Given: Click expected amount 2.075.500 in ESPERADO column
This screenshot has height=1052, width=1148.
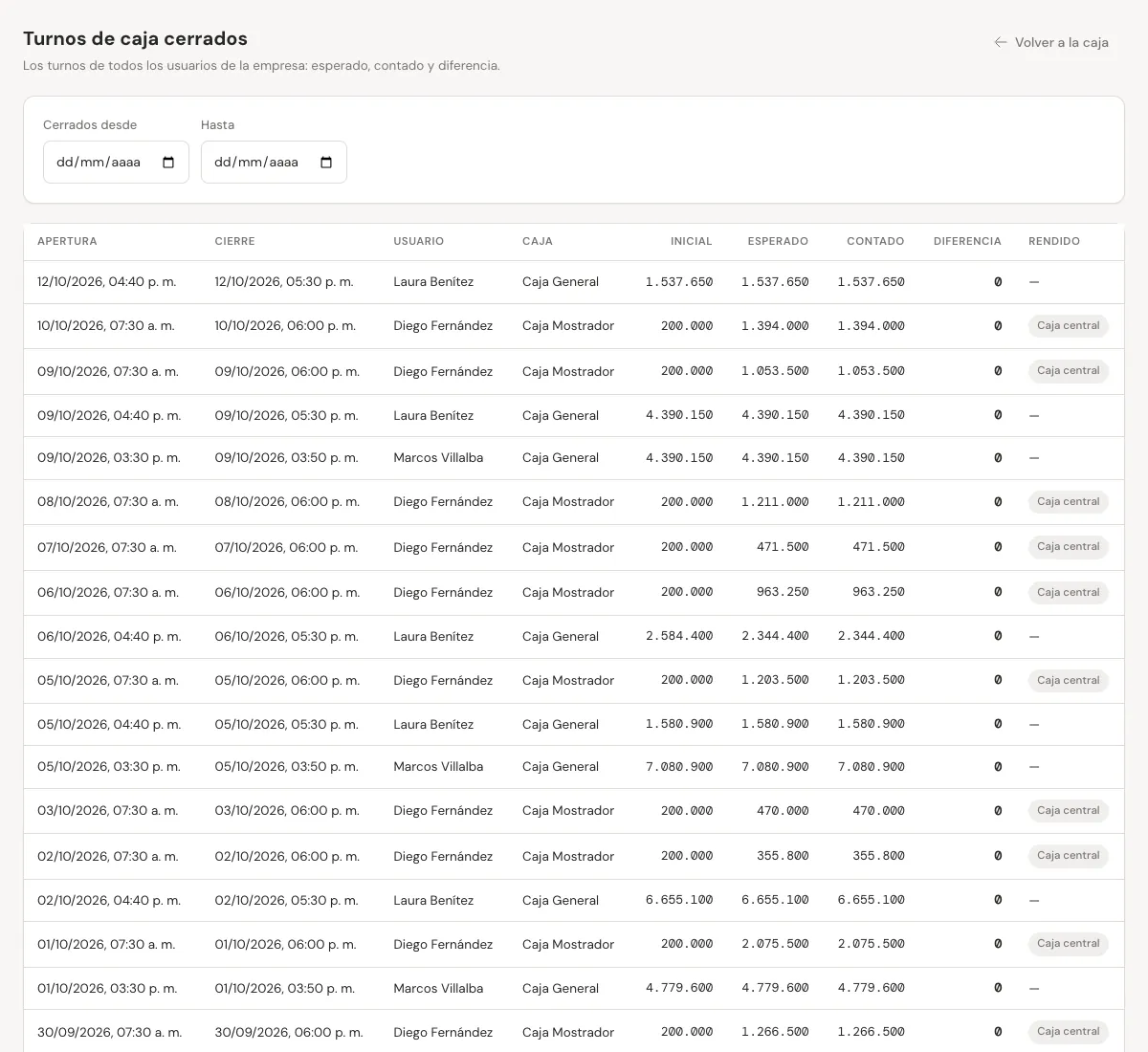Looking at the screenshot, I should point(775,945).
